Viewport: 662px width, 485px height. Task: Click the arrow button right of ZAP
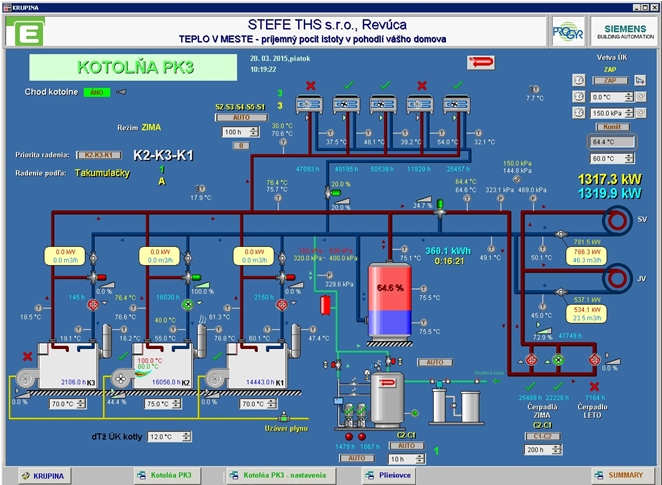(640, 80)
